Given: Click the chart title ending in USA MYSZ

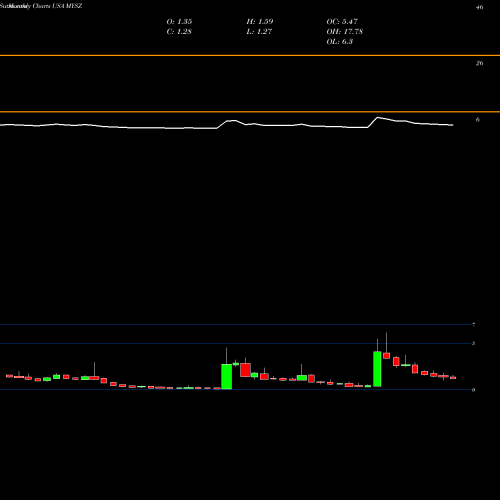Looking at the screenshot, I should pyautogui.click(x=41, y=6).
